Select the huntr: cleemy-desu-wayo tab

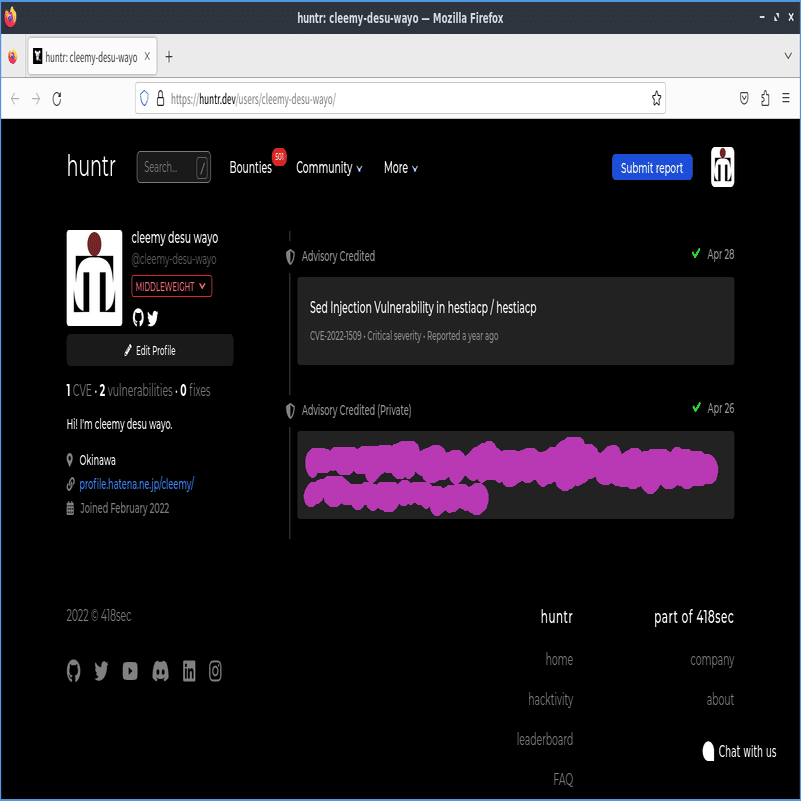coord(92,56)
